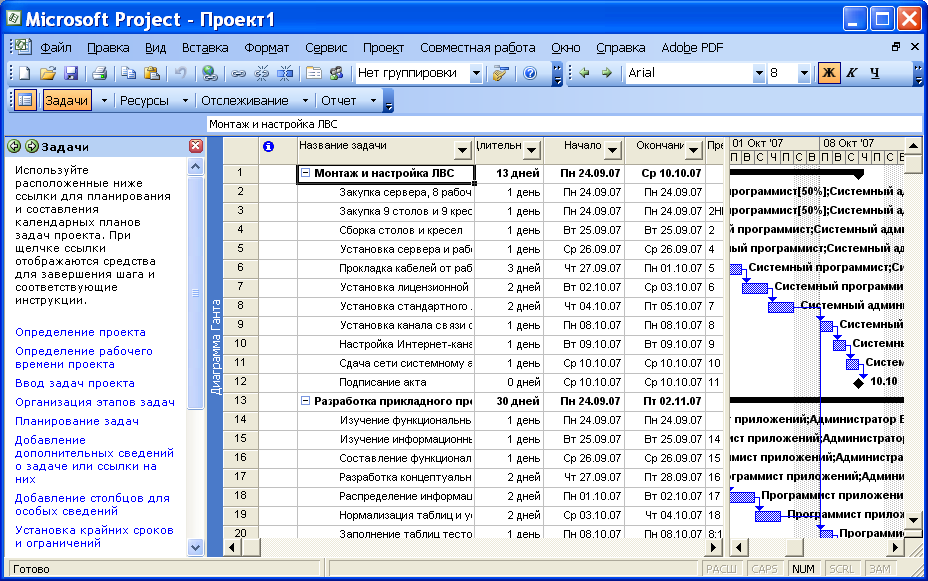The height and width of the screenshot is (581, 928).
Task: Unlink tasks with broken chain icon
Action: 261,73
